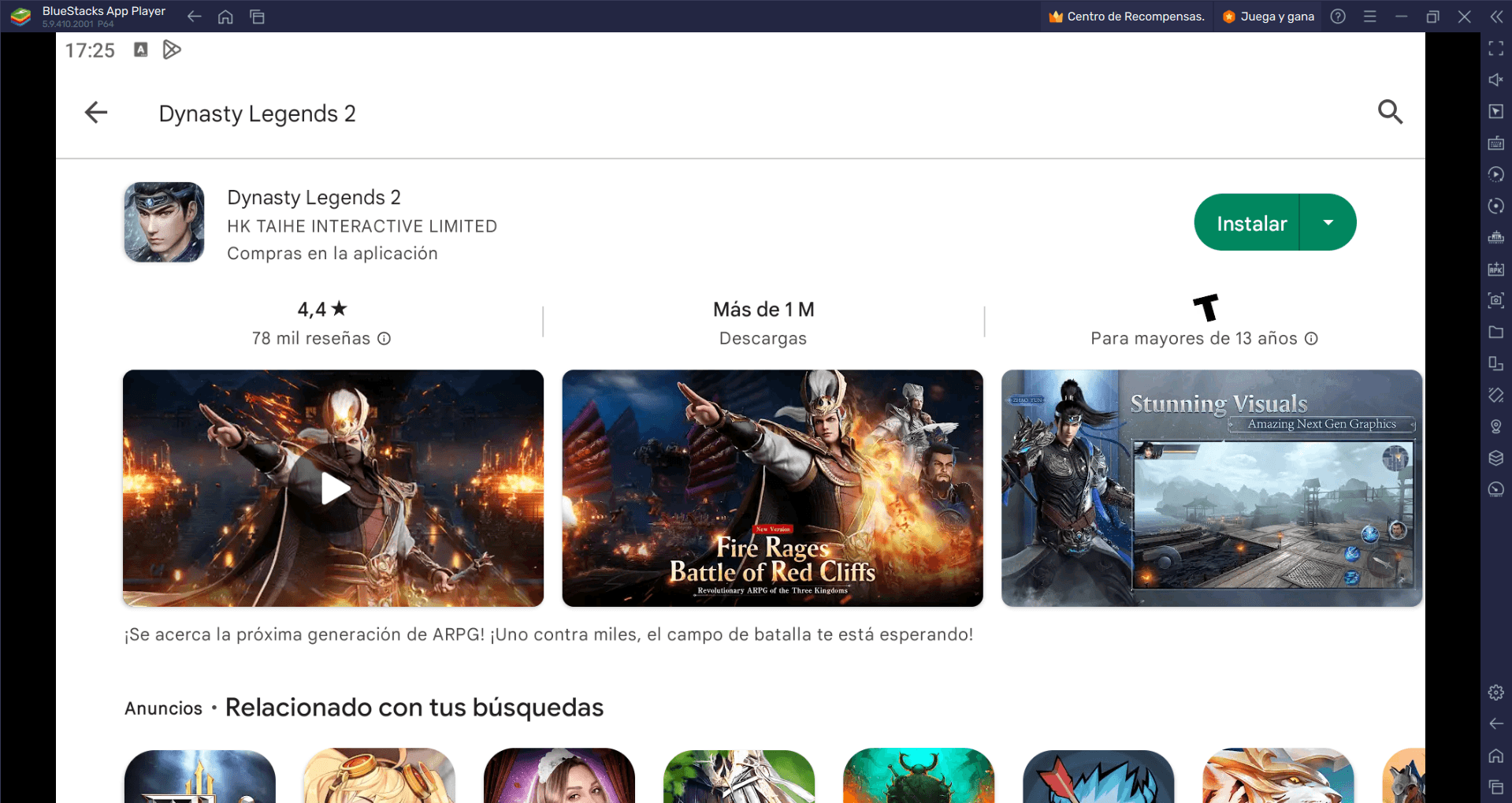Image resolution: width=1512 pixels, height=803 pixels.
Task: Open Juega y gana
Action: (x=1269, y=17)
